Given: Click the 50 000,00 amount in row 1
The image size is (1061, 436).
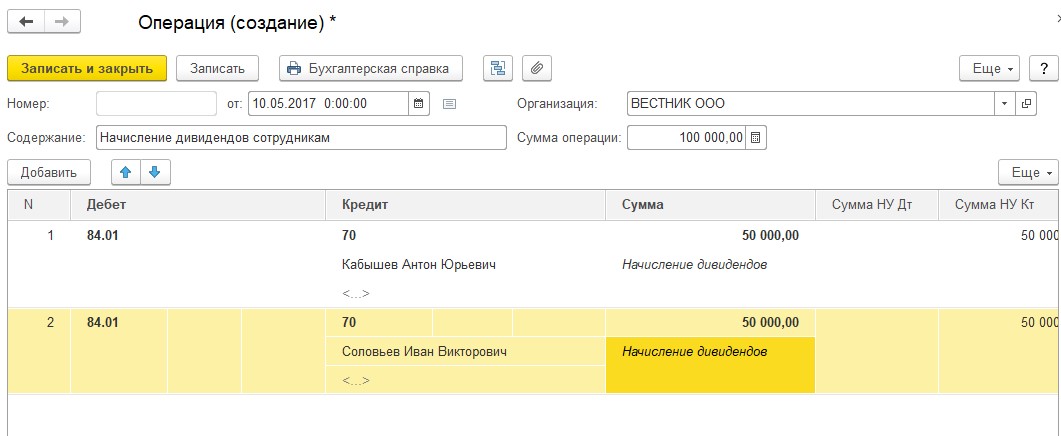Looking at the screenshot, I should (770, 236).
